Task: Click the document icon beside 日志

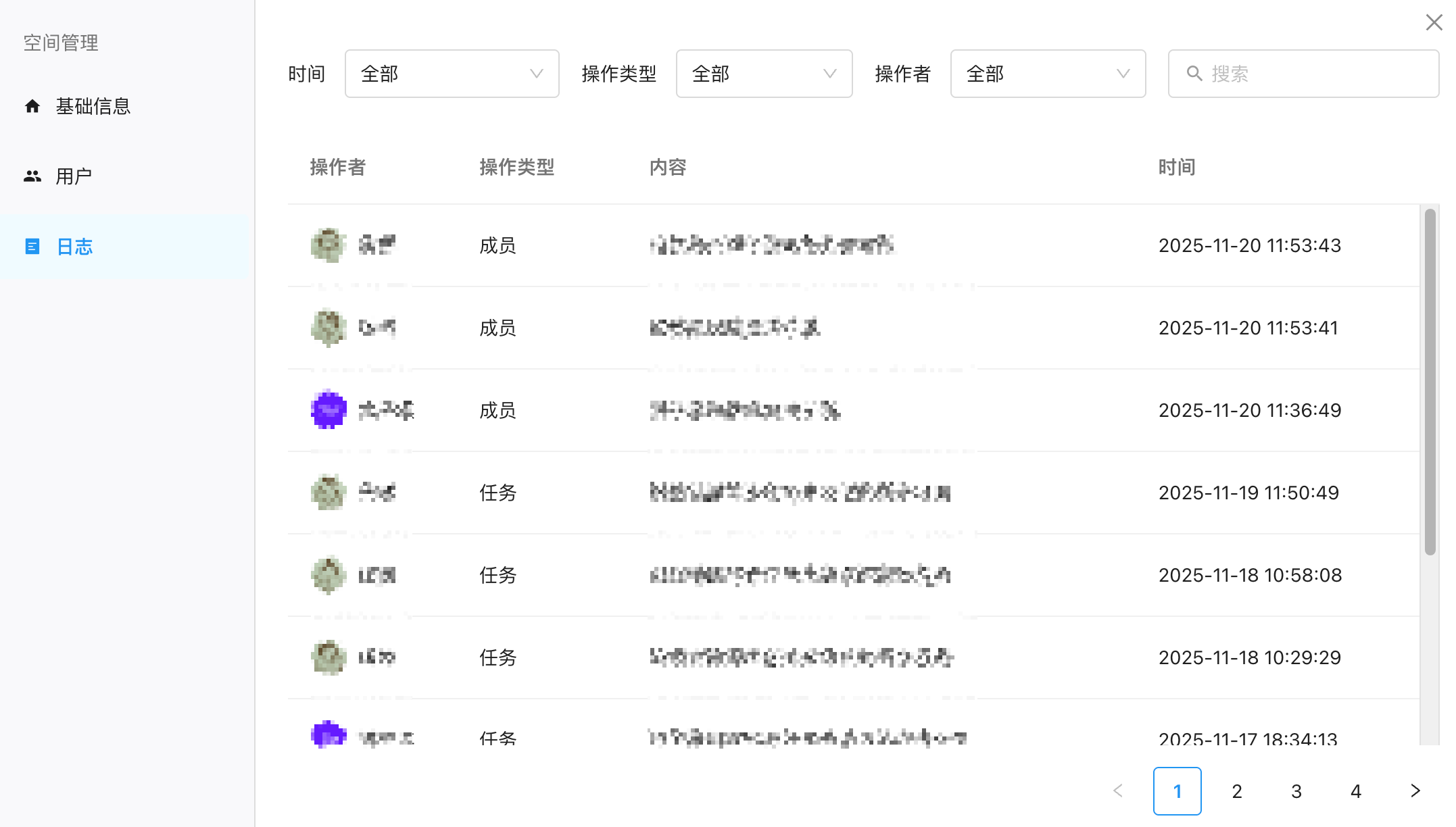Action: pos(32,247)
